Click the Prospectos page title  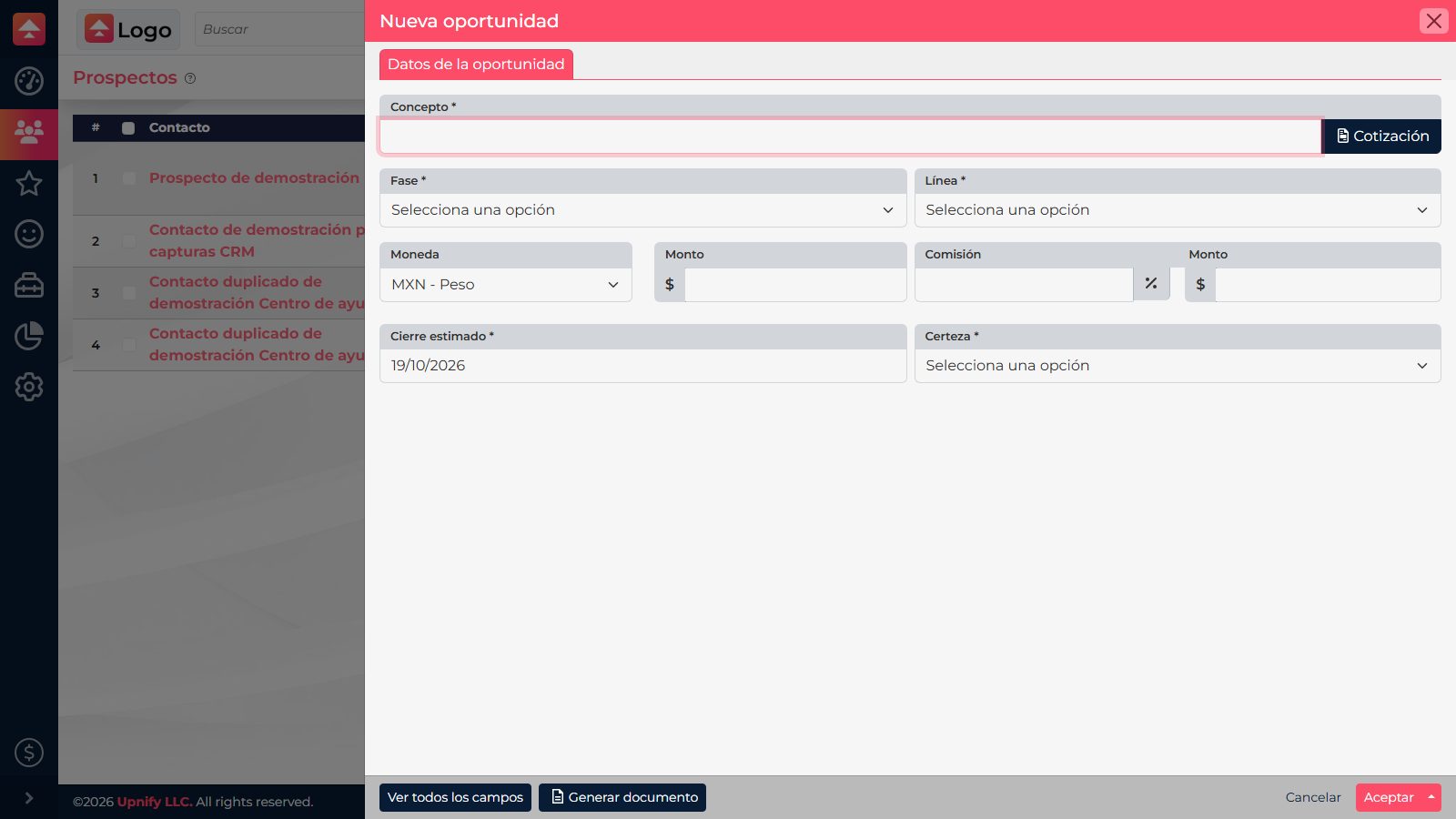click(125, 78)
